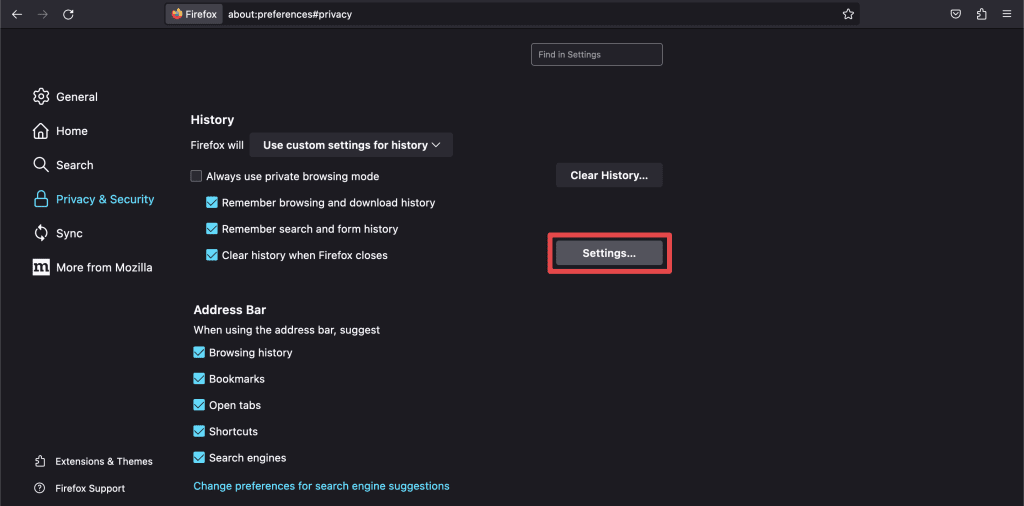The image size is (1024, 506).
Task: Bookmark this page with the star icon
Action: [x=848, y=15]
